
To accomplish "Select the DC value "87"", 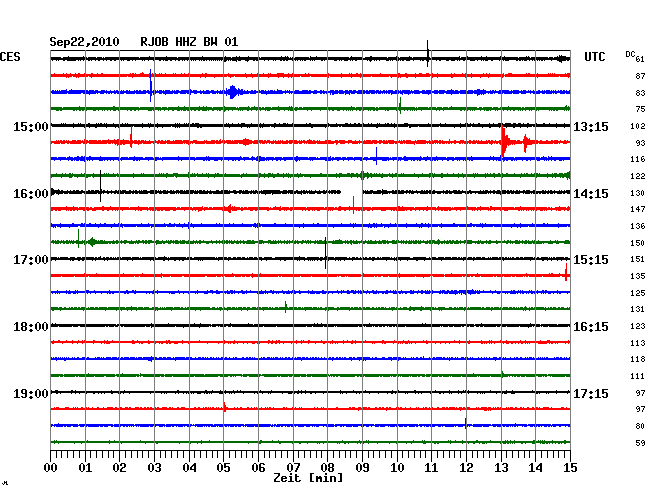I will [x=640, y=76].
